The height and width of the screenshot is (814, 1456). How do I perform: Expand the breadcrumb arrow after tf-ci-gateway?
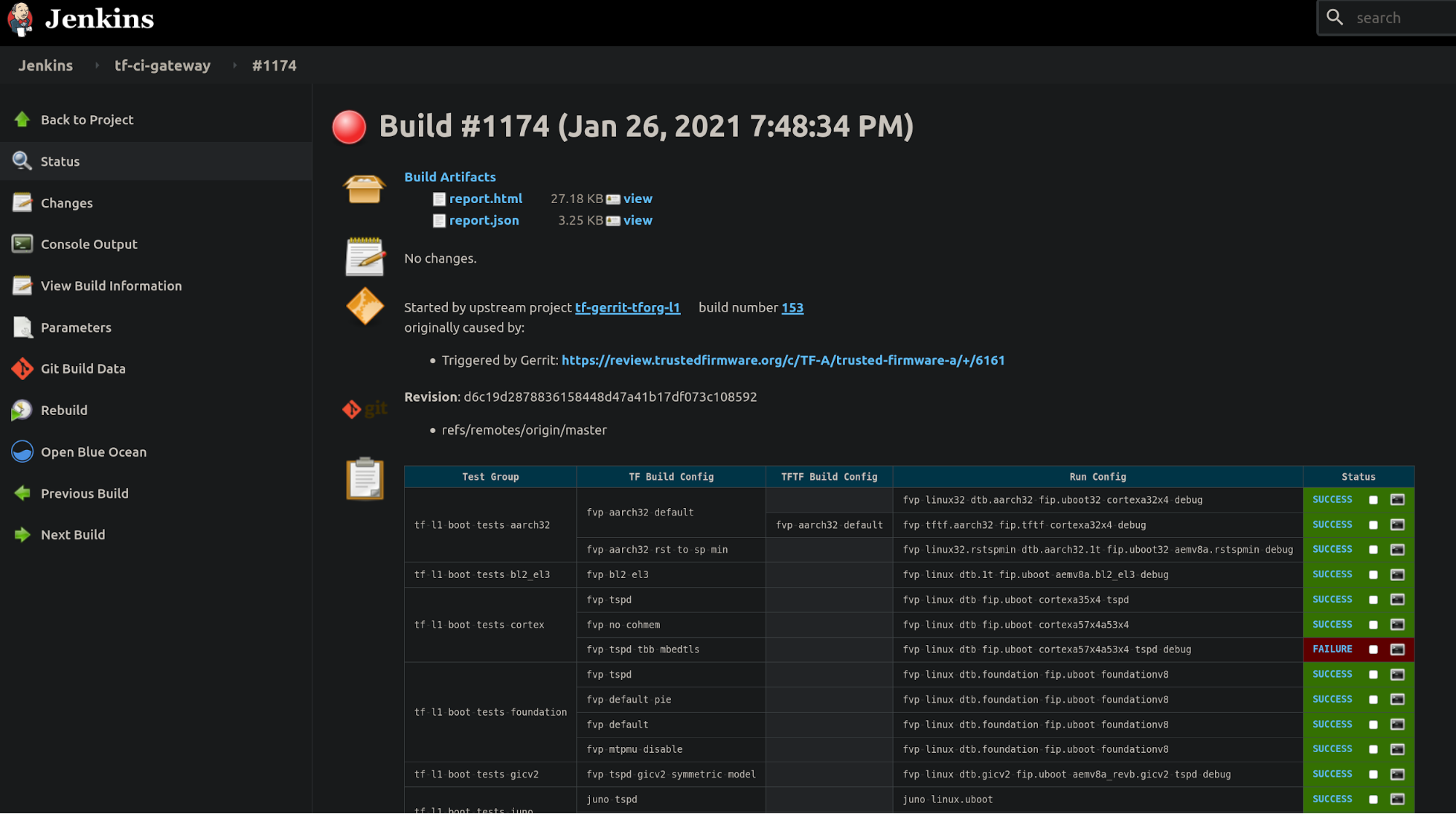click(235, 66)
